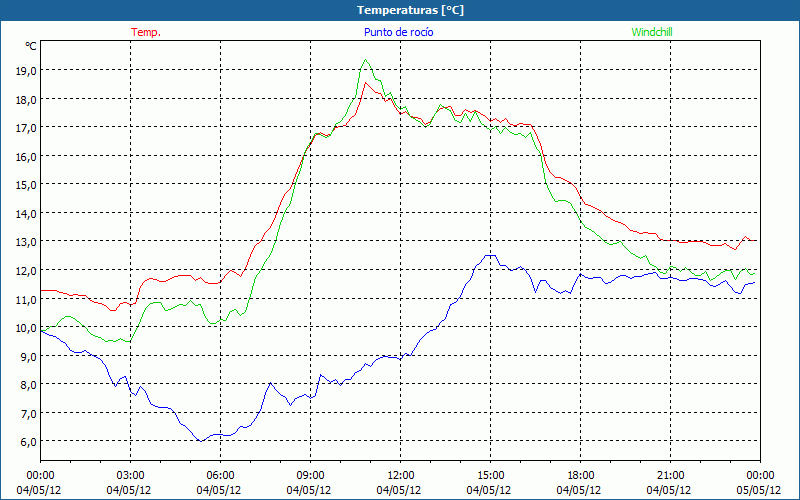Click the '21:00' time label
The image size is (800, 500).
pos(670,476)
